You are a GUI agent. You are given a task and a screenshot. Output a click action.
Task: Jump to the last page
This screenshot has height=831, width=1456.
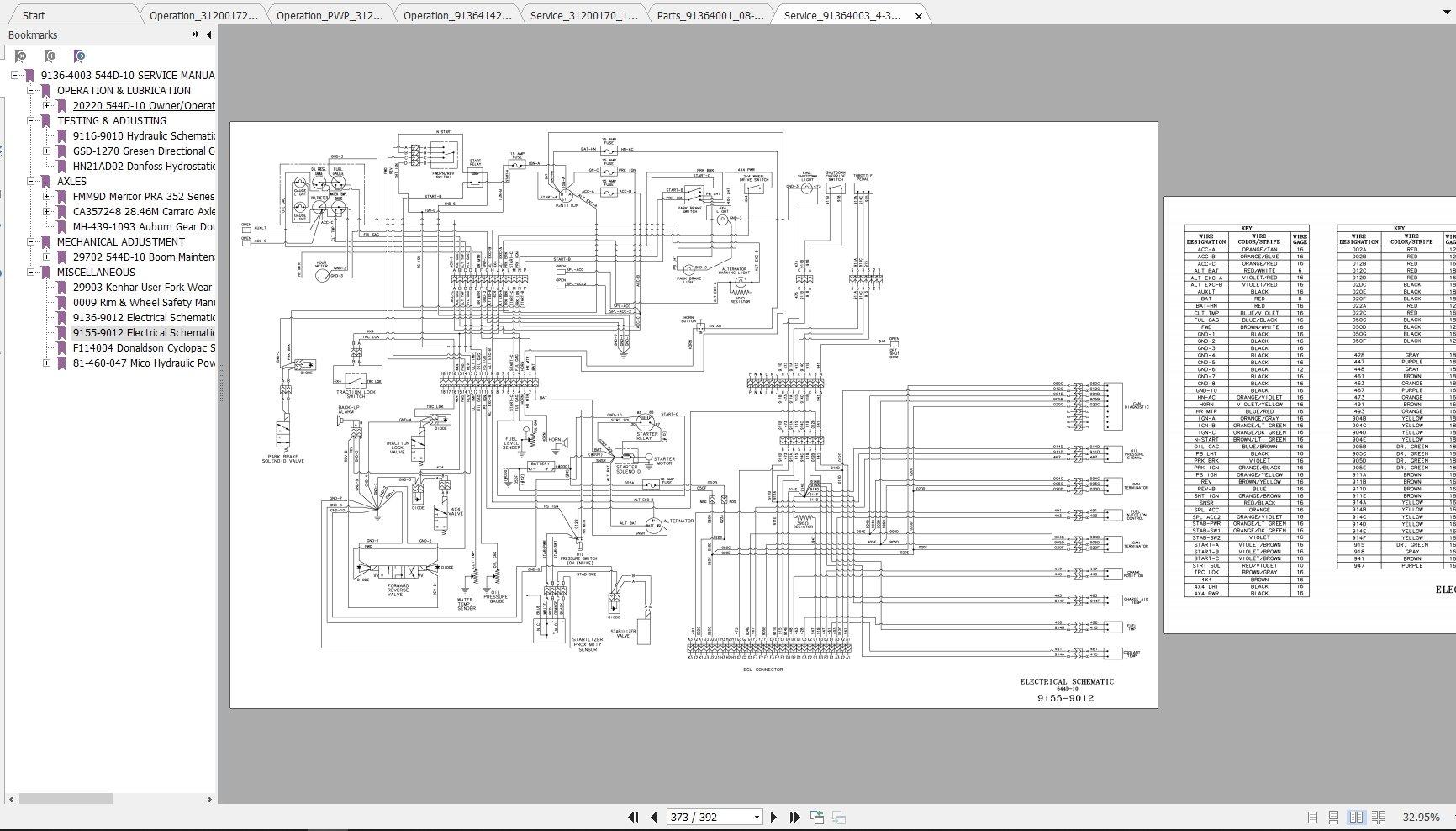click(x=794, y=817)
